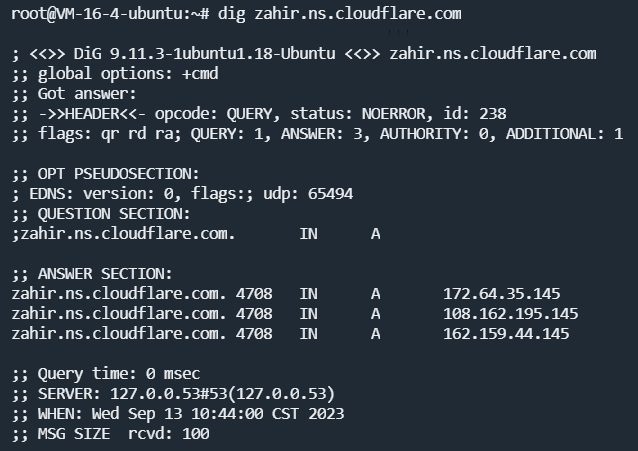638x451 pixels.
Task: Click the IP address 108.162.195.145
Action: pyautogui.click(x=510, y=314)
